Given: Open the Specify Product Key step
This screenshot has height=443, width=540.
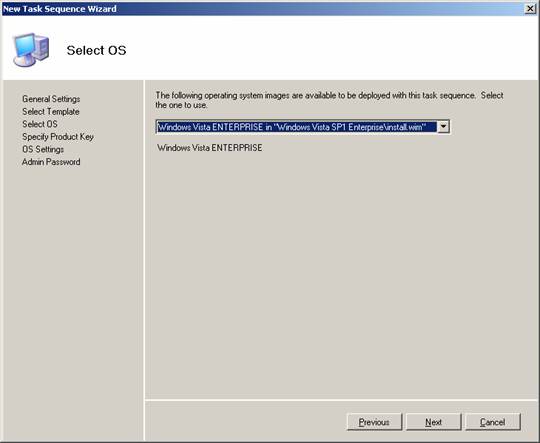Looking at the screenshot, I should (58, 137).
